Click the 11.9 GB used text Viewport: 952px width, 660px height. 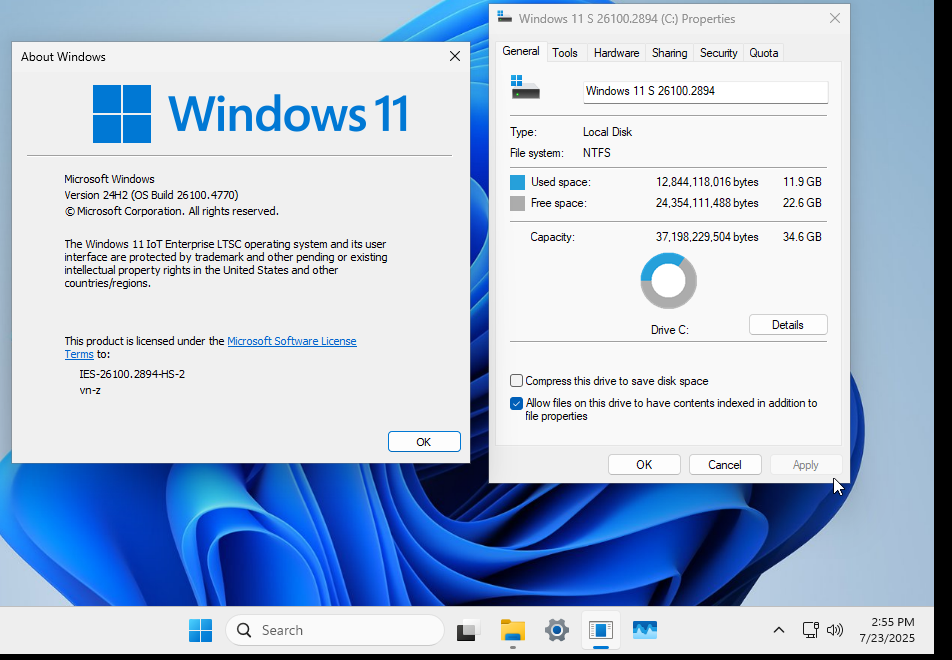coord(802,182)
